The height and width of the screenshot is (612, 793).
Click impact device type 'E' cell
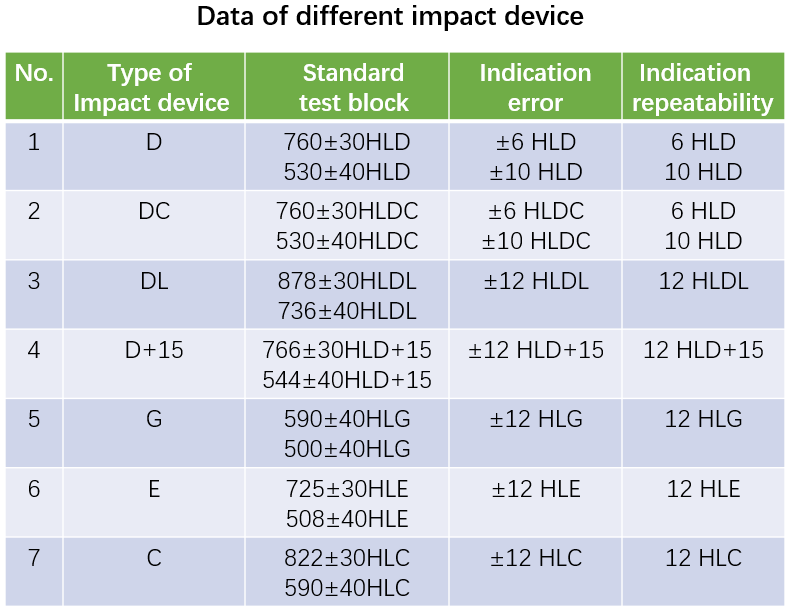point(154,489)
